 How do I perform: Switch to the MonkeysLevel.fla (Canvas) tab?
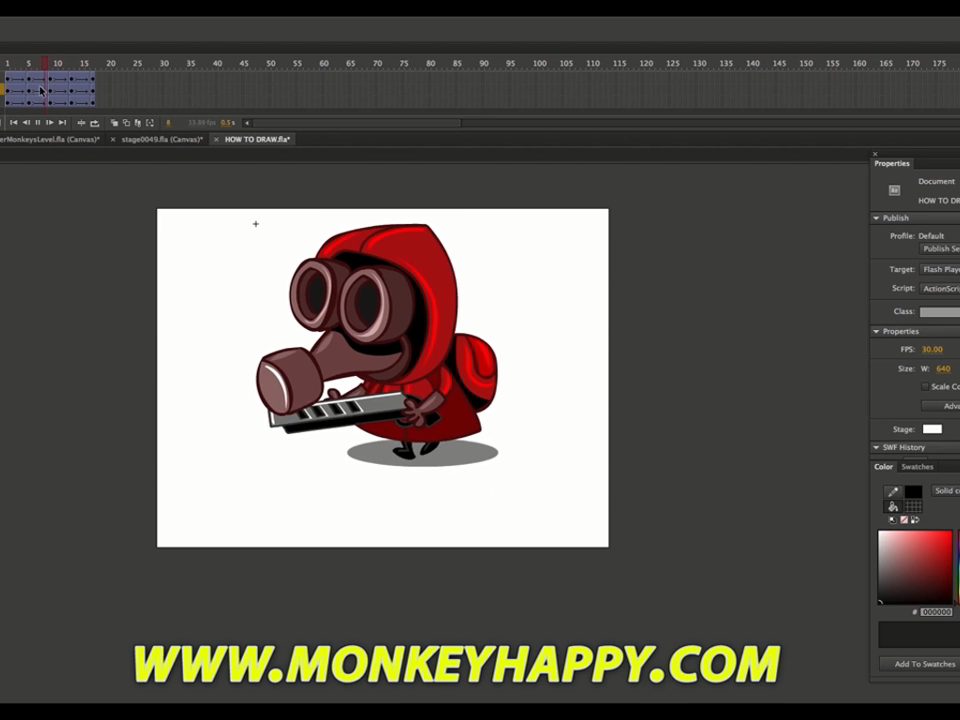[x=50, y=140]
